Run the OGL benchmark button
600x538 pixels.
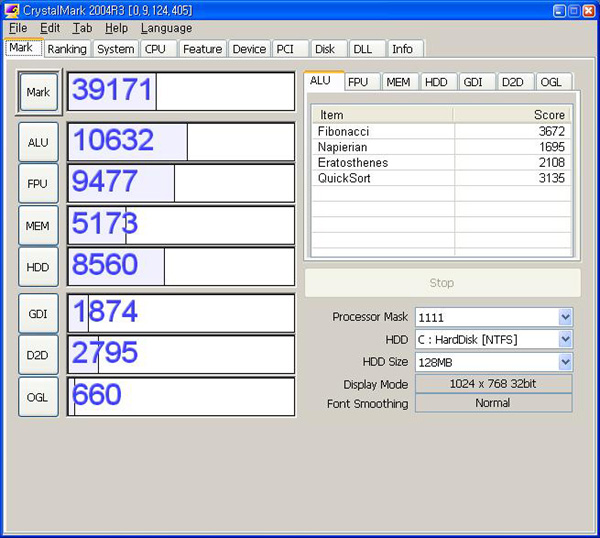pos(38,397)
